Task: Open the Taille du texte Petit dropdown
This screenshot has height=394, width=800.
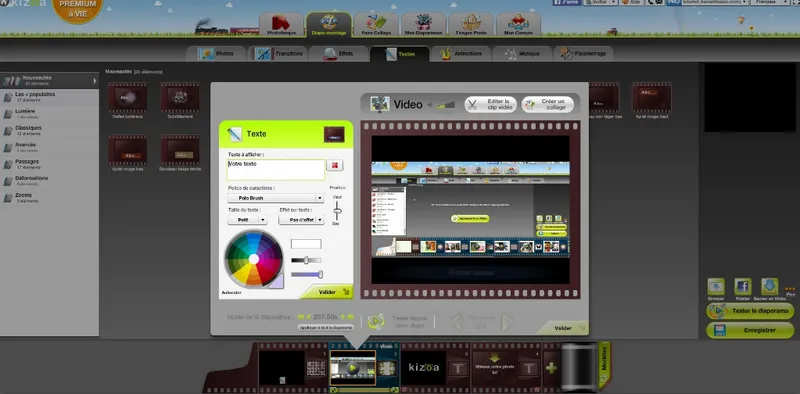Action: (x=247, y=220)
